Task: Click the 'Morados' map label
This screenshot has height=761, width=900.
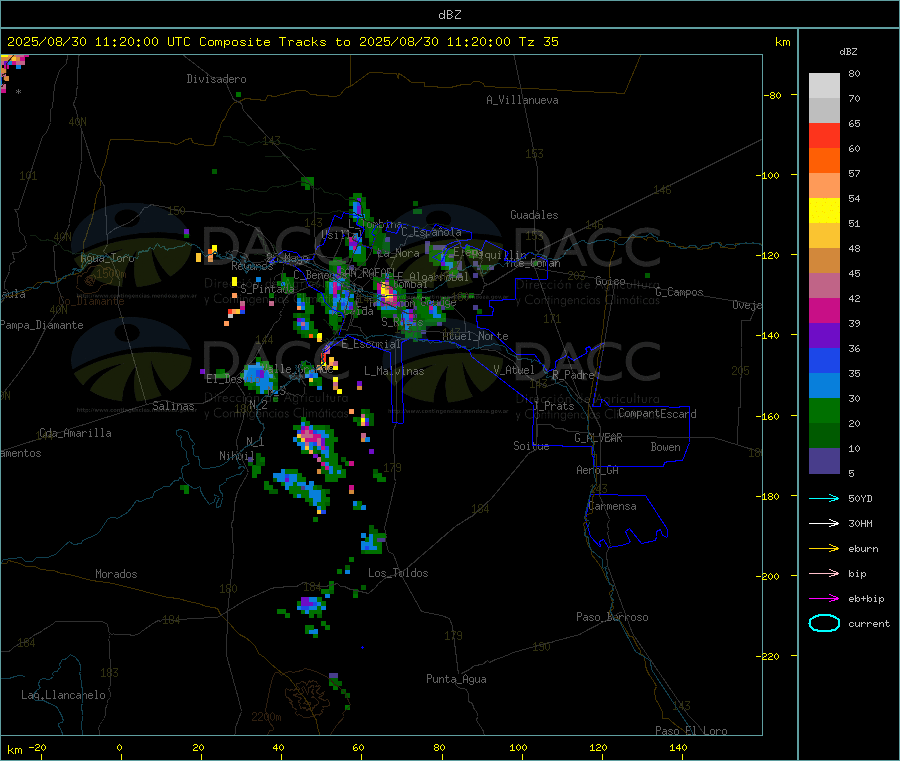Action: [x=116, y=574]
